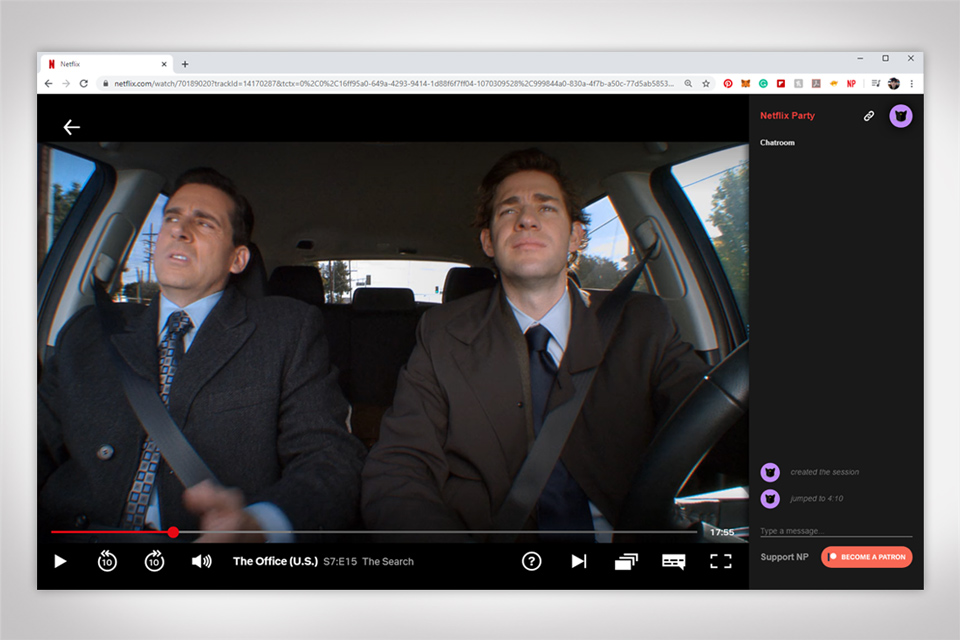Copy the Netflix Party link icon
The image size is (960, 640).
point(869,116)
